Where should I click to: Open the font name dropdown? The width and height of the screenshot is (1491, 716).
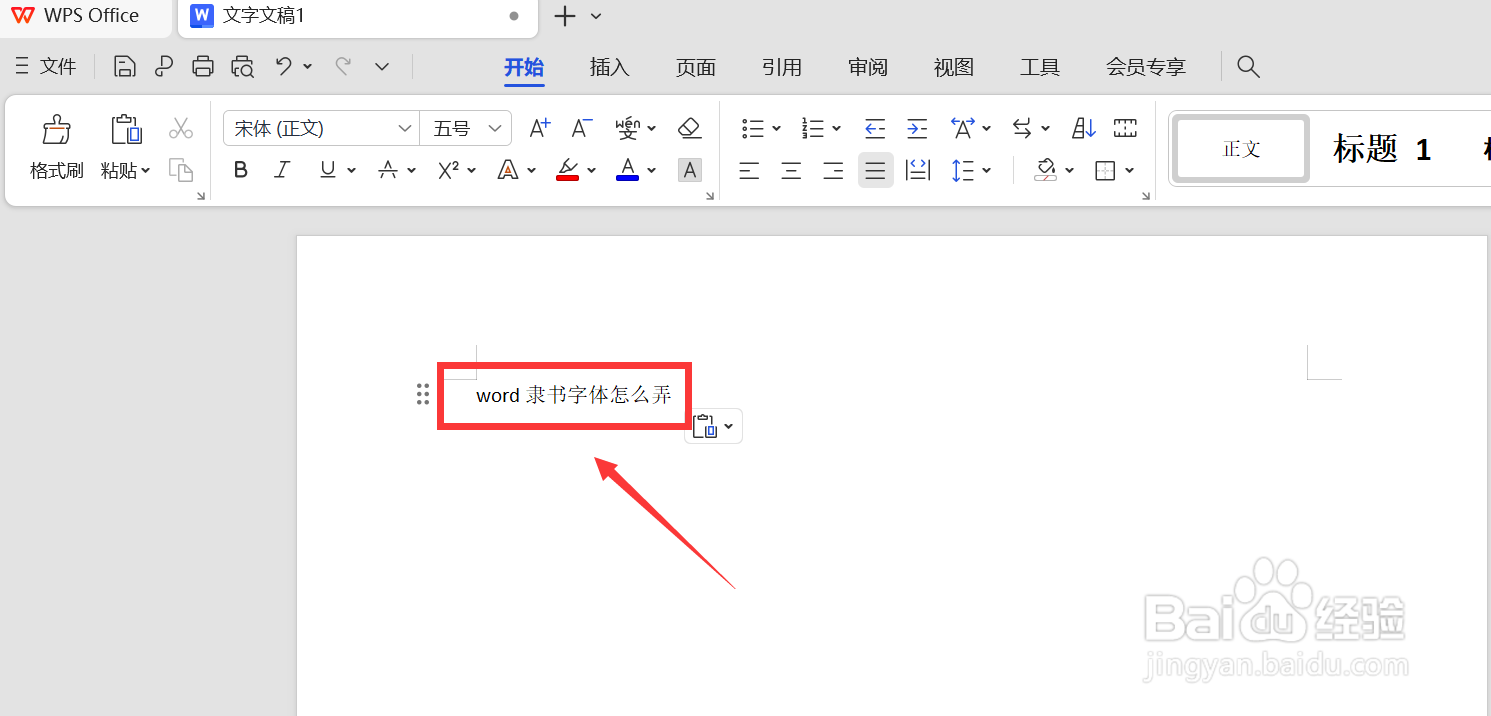tap(405, 128)
